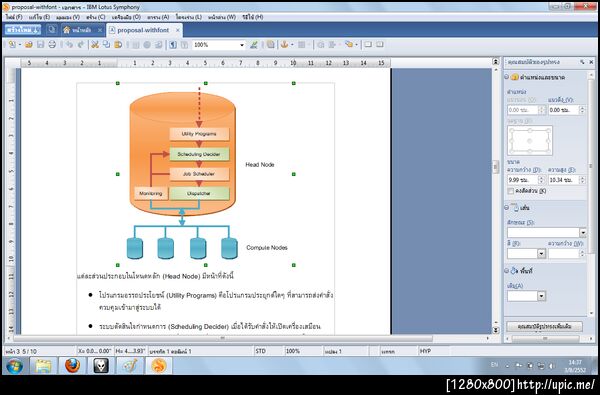Click page-up arrow atop document vertical scrollbar
The height and width of the screenshot is (395, 600).
[496, 62]
